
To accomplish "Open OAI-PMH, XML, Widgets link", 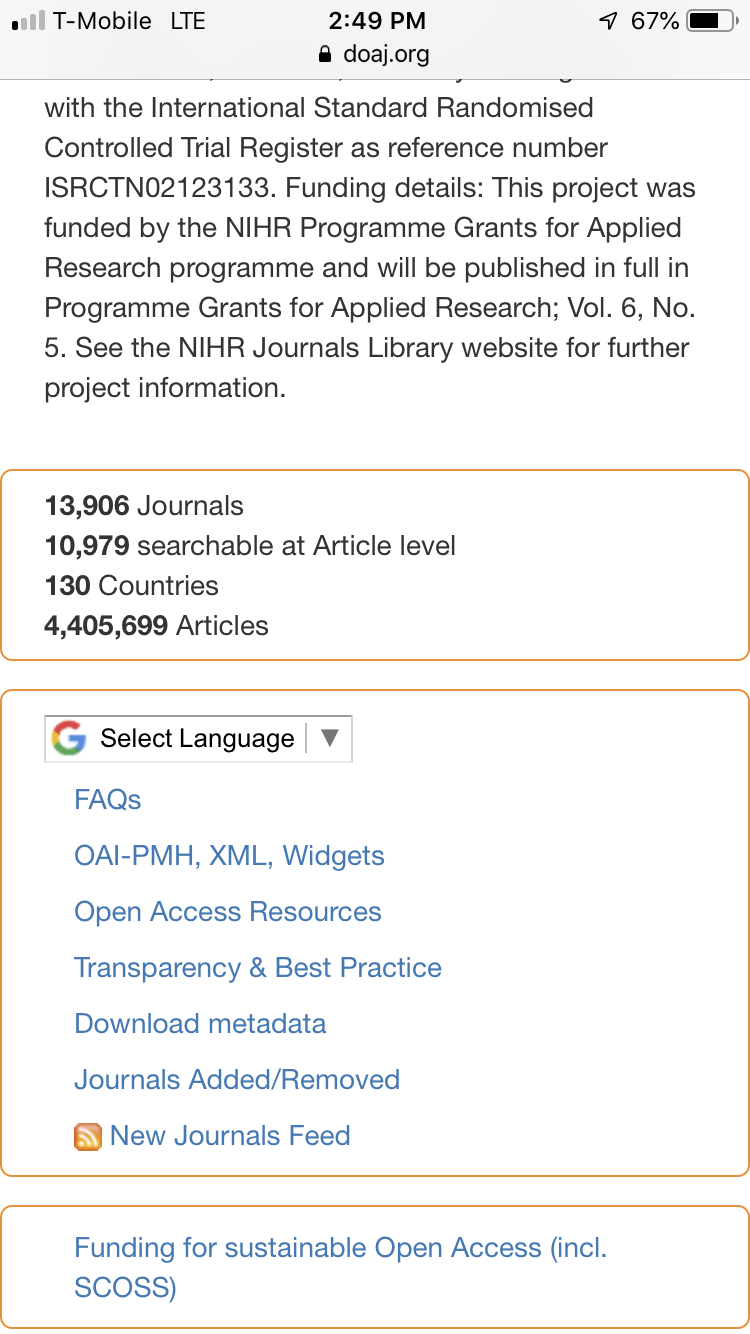I will (x=229, y=856).
